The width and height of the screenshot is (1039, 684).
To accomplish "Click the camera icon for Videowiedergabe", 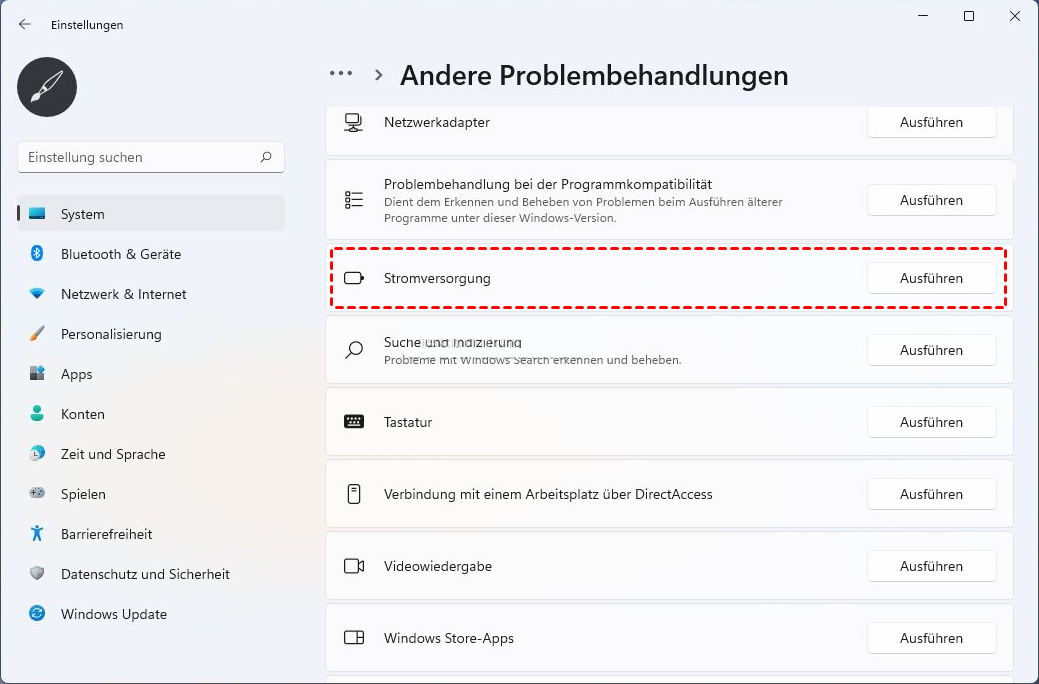I will click(x=354, y=566).
